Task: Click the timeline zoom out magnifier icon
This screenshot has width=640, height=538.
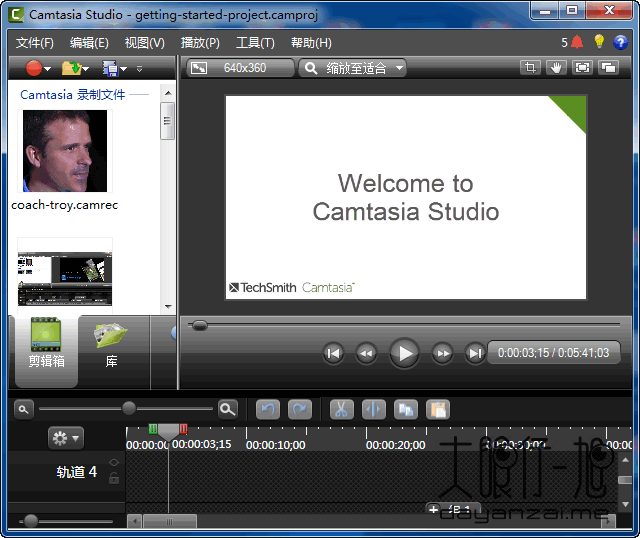Action: click(24, 409)
